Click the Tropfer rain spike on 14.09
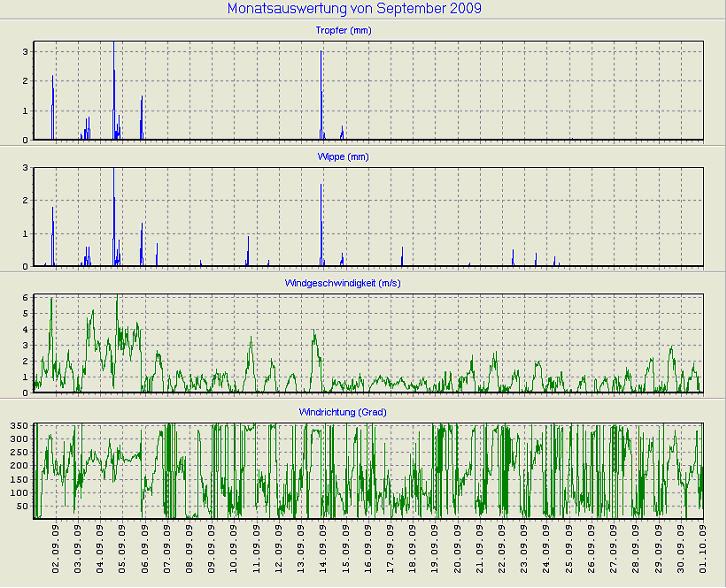 pyautogui.click(x=321, y=90)
